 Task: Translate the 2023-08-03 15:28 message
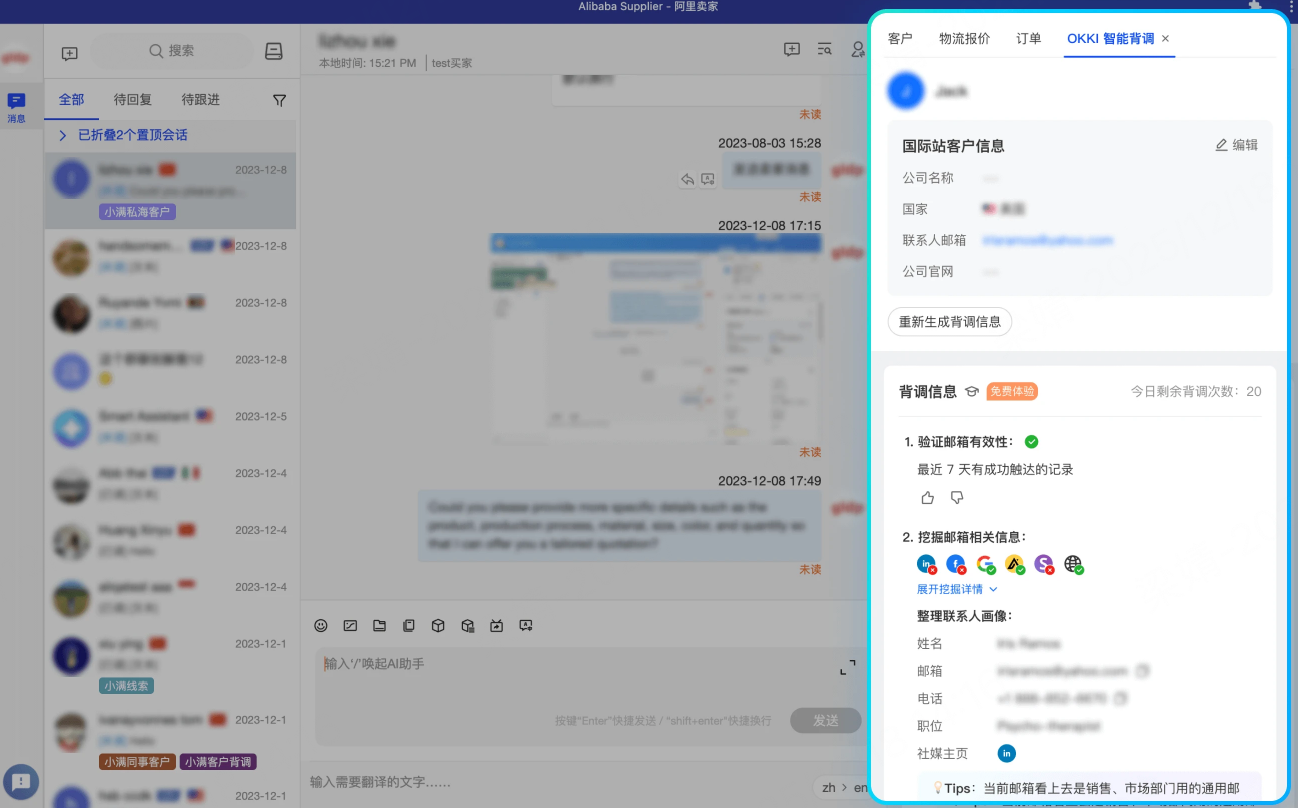(x=707, y=179)
